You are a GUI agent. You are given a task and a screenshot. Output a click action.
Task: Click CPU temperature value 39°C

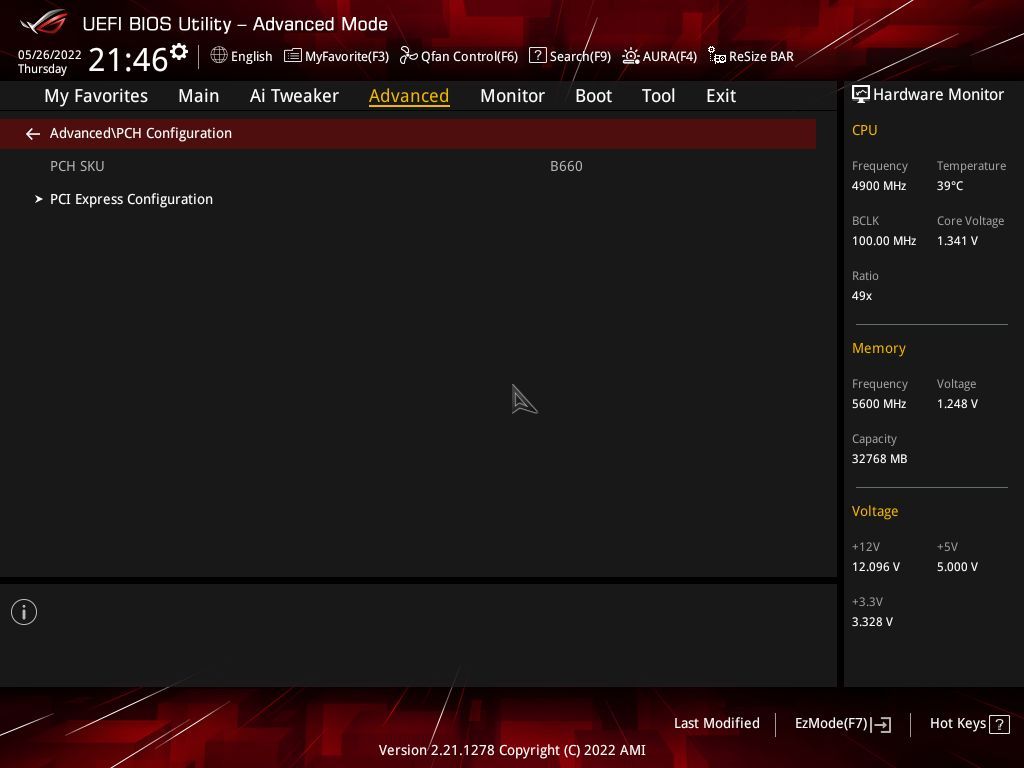click(x=950, y=185)
